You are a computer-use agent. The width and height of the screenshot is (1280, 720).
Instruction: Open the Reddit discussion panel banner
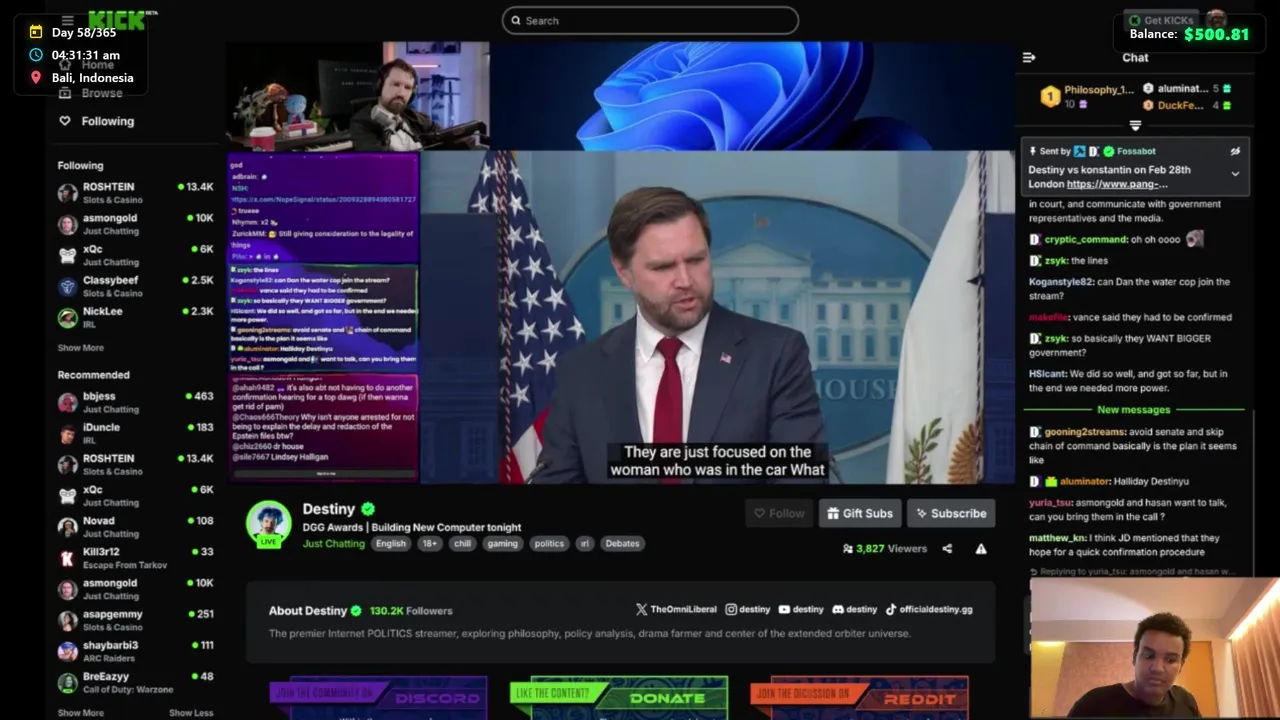pyautogui.click(x=859, y=698)
